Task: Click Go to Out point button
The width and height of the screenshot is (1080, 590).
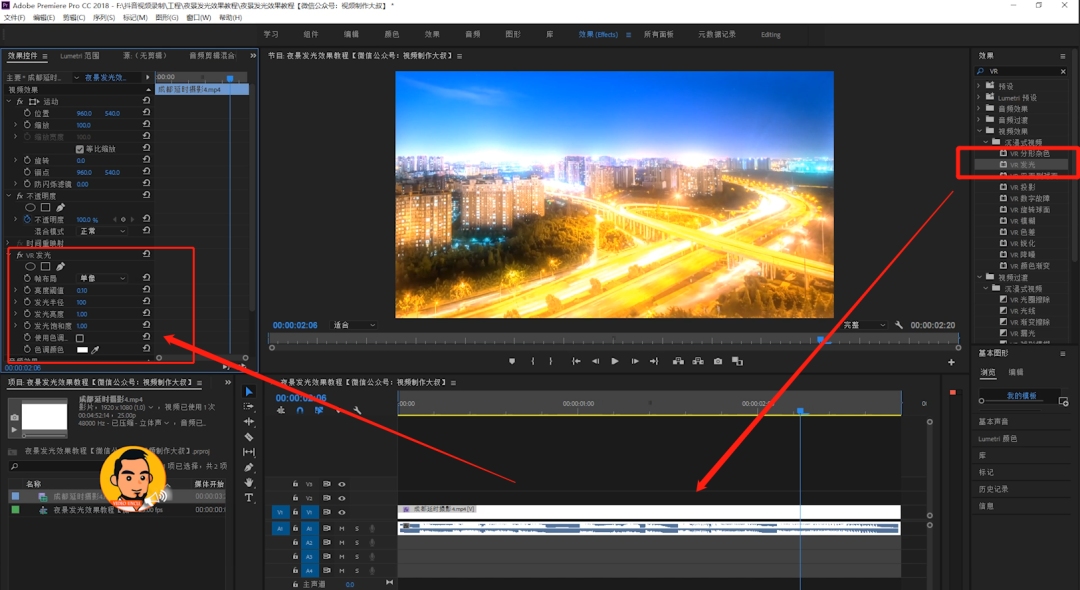Action: [x=654, y=361]
